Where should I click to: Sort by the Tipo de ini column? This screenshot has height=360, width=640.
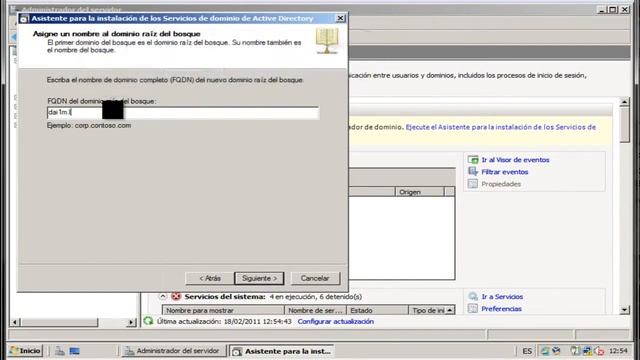point(431,310)
